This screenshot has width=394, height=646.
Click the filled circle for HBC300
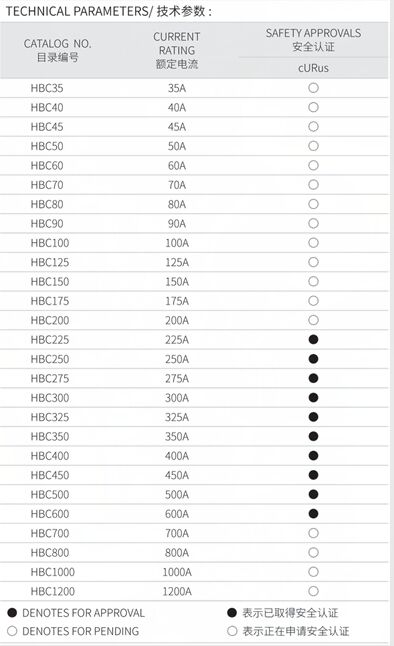313,398
